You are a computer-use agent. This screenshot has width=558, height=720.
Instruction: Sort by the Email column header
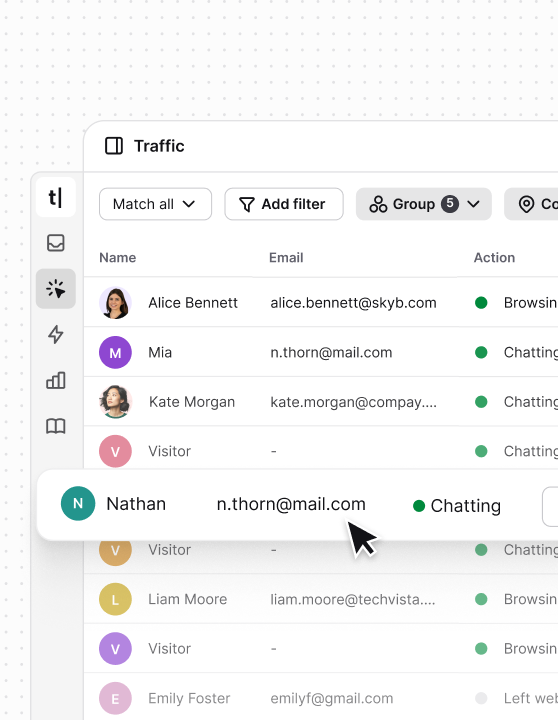click(x=286, y=258)
